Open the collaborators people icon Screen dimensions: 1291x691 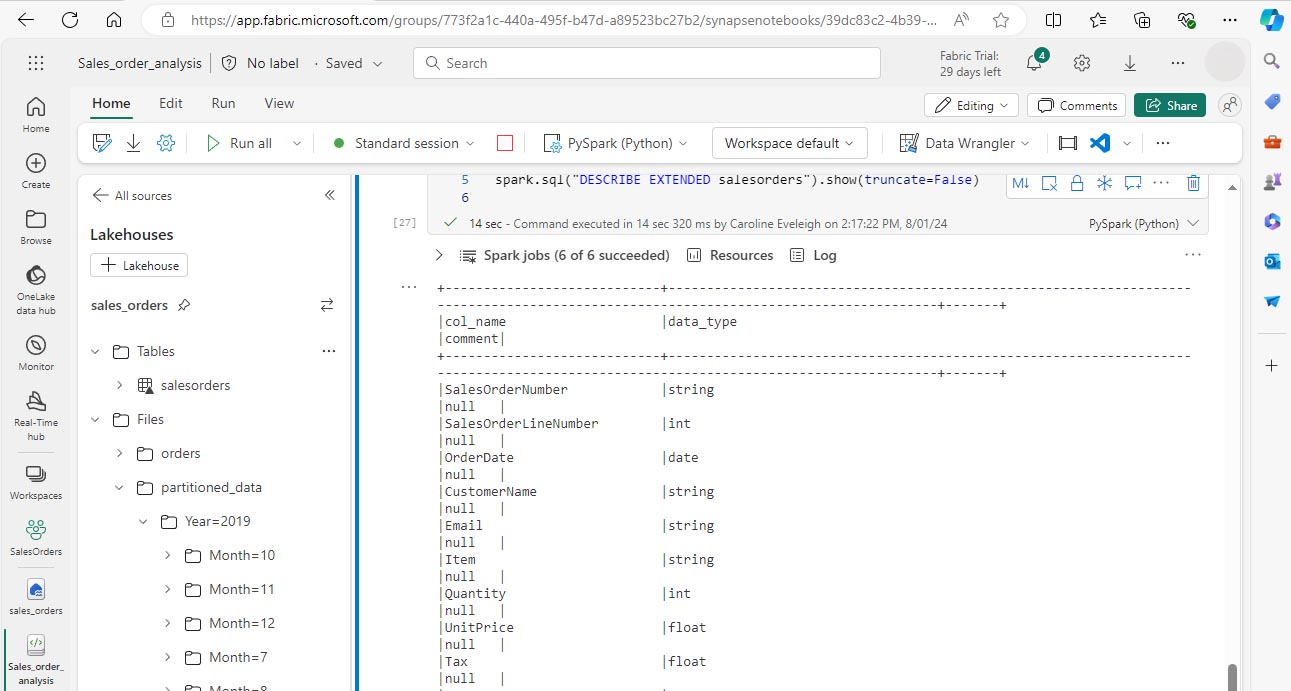1230,105
